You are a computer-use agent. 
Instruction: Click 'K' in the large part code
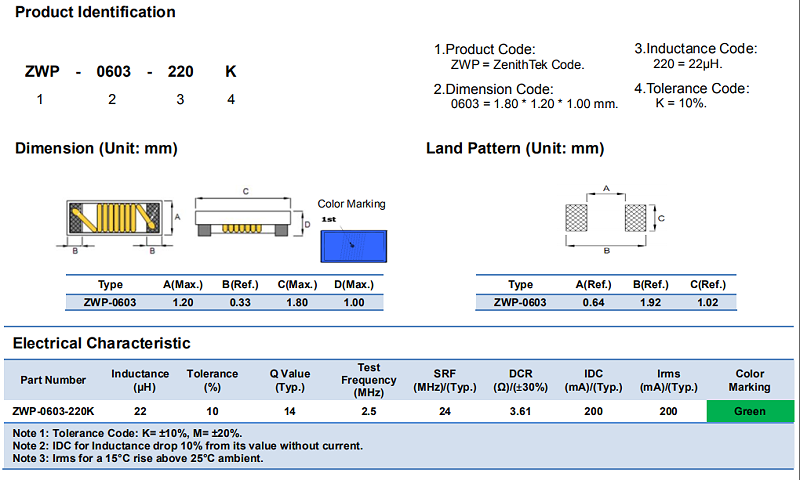[x=231, y=72]
